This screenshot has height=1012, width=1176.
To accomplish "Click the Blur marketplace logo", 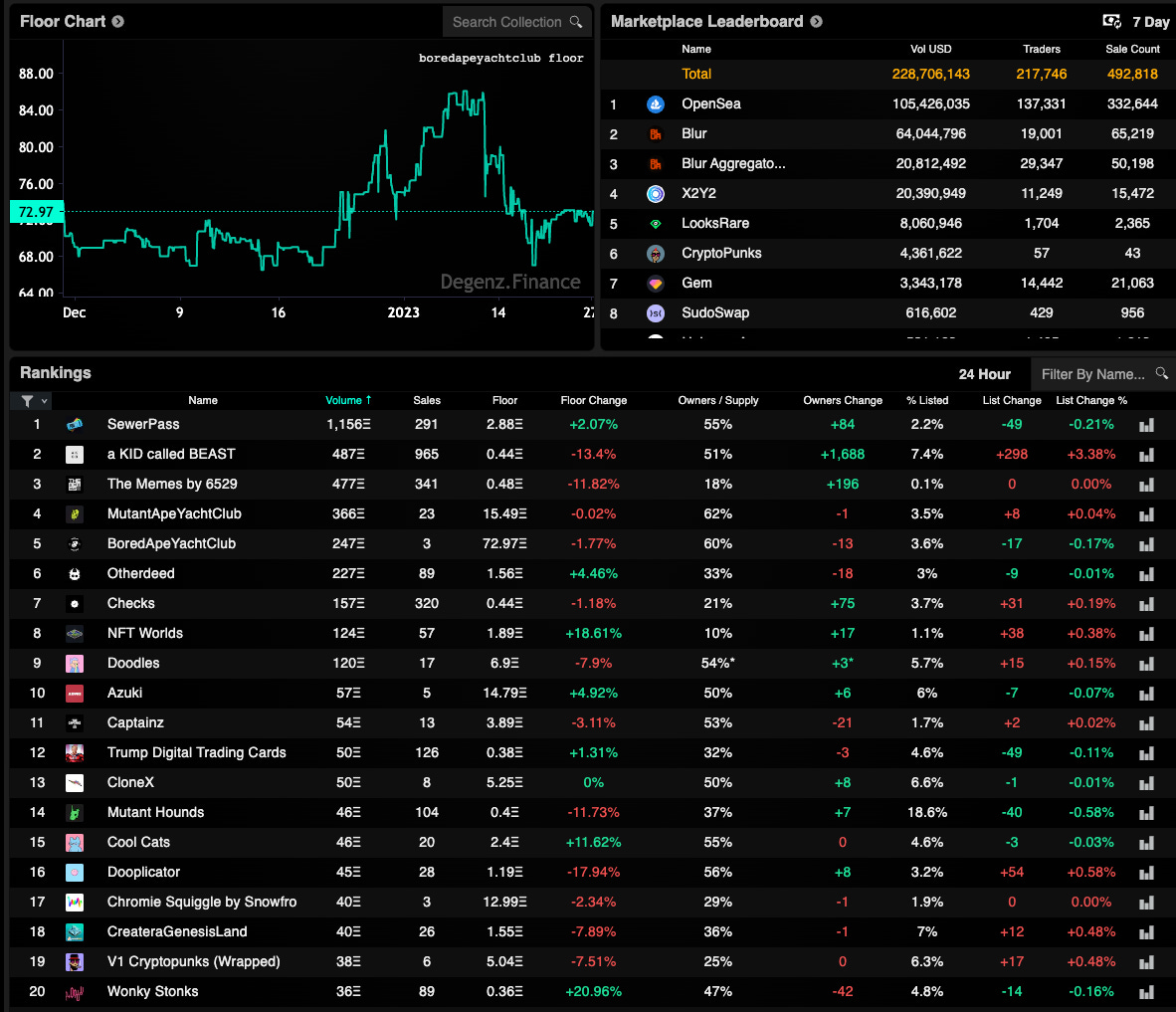I will 656,134.
